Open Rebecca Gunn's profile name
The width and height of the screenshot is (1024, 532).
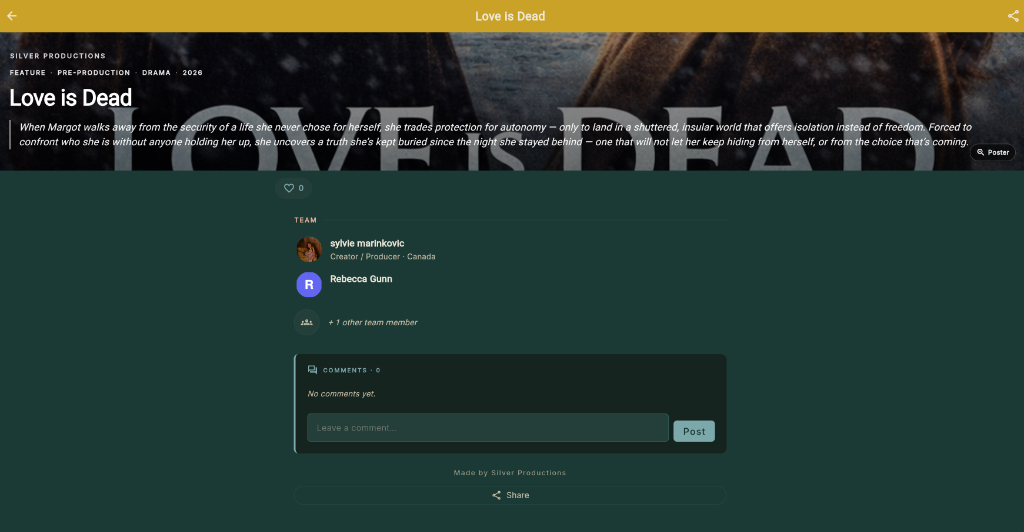point(361,279)
